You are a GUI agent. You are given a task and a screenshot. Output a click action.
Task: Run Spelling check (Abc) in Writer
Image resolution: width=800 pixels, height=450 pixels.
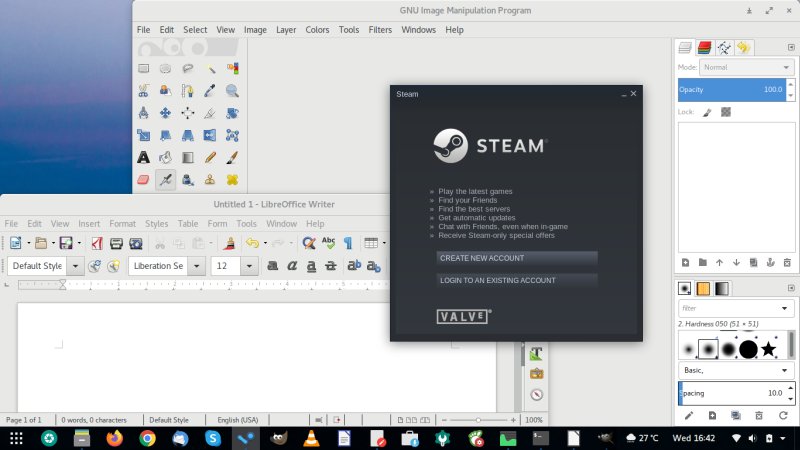pyautogui.click(x=329, y=243)
